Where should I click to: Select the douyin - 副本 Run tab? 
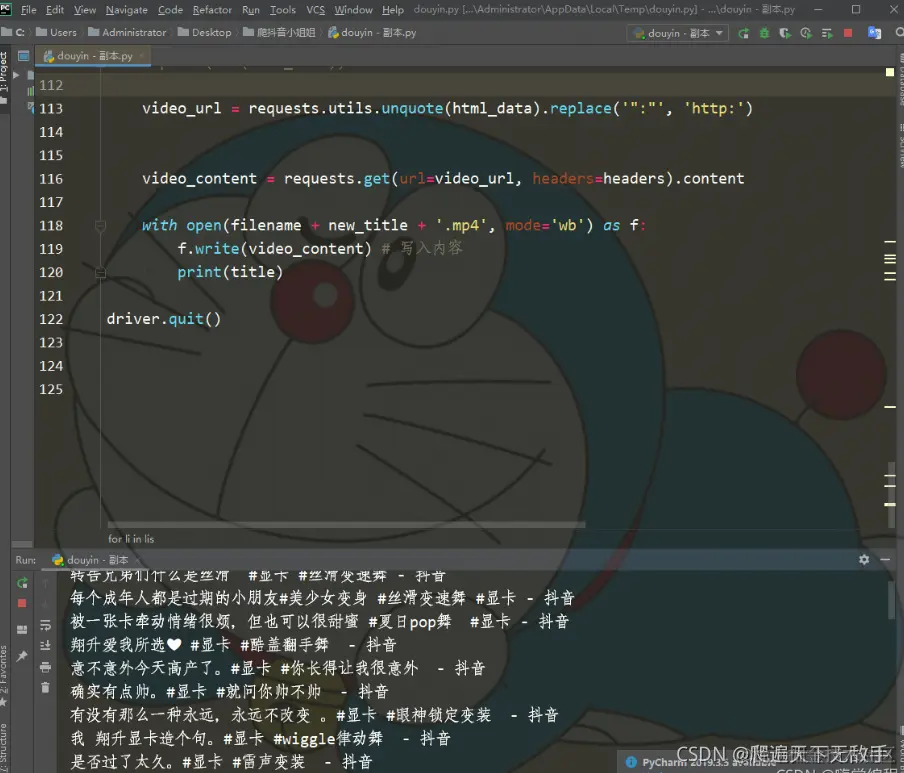pyautogui.click(x=90, y=560)
